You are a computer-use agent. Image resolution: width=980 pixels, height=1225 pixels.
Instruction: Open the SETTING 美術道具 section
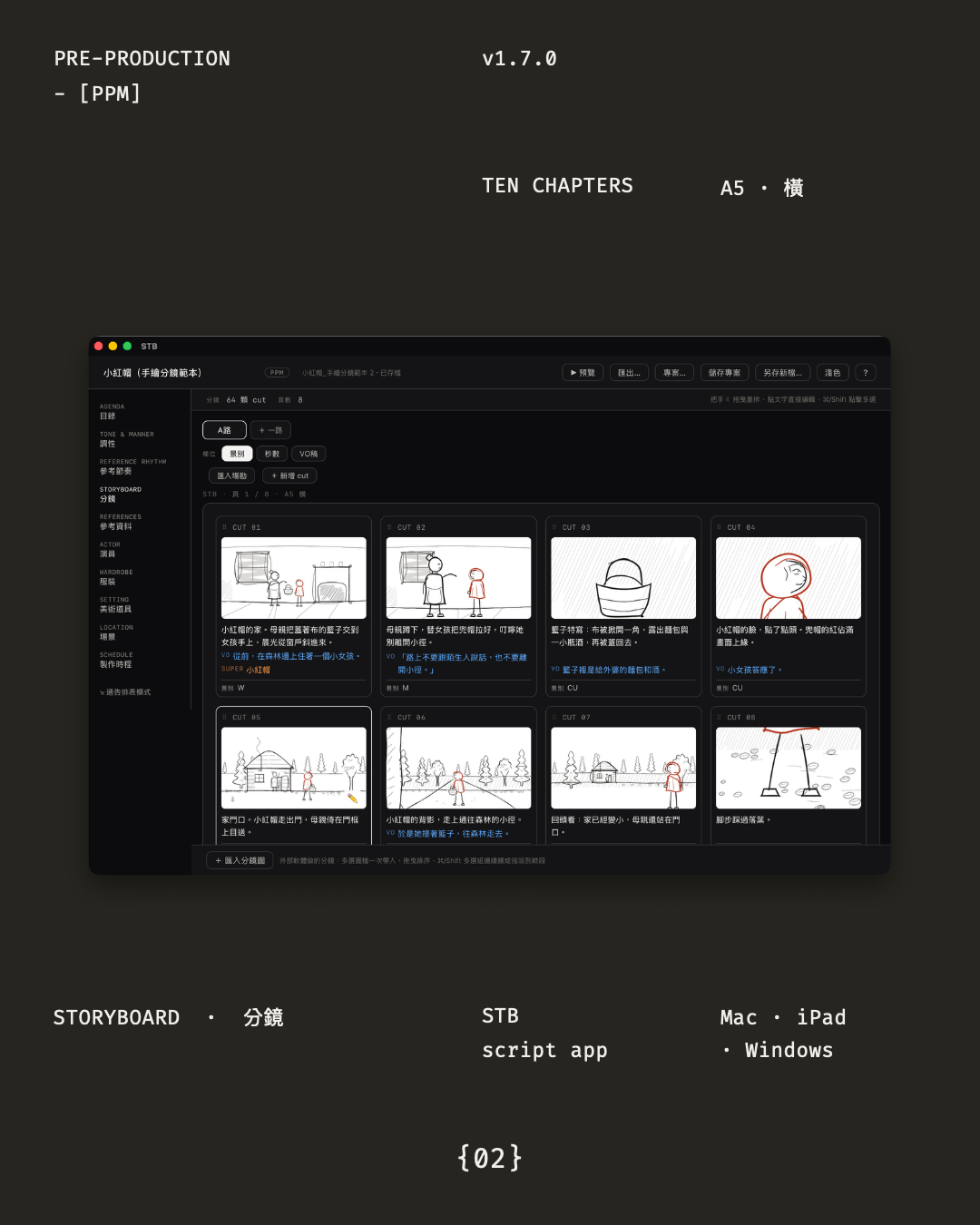click(115, 604)
